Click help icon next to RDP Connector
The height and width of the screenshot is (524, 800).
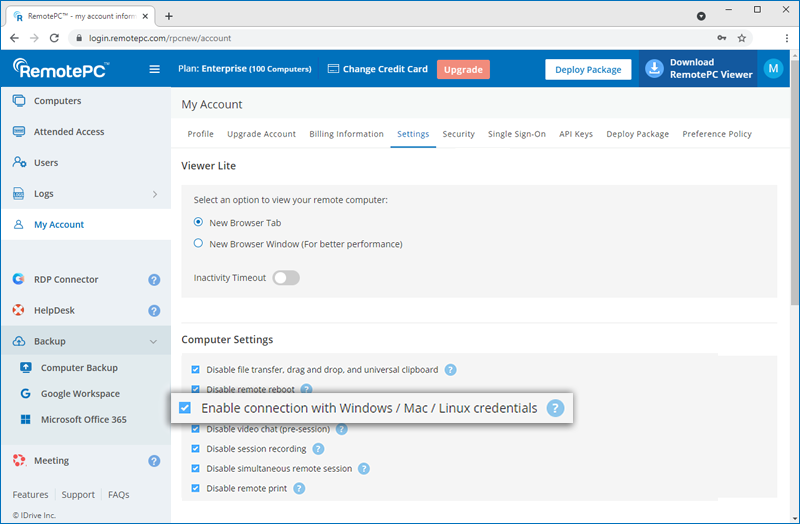coord(154,280)
